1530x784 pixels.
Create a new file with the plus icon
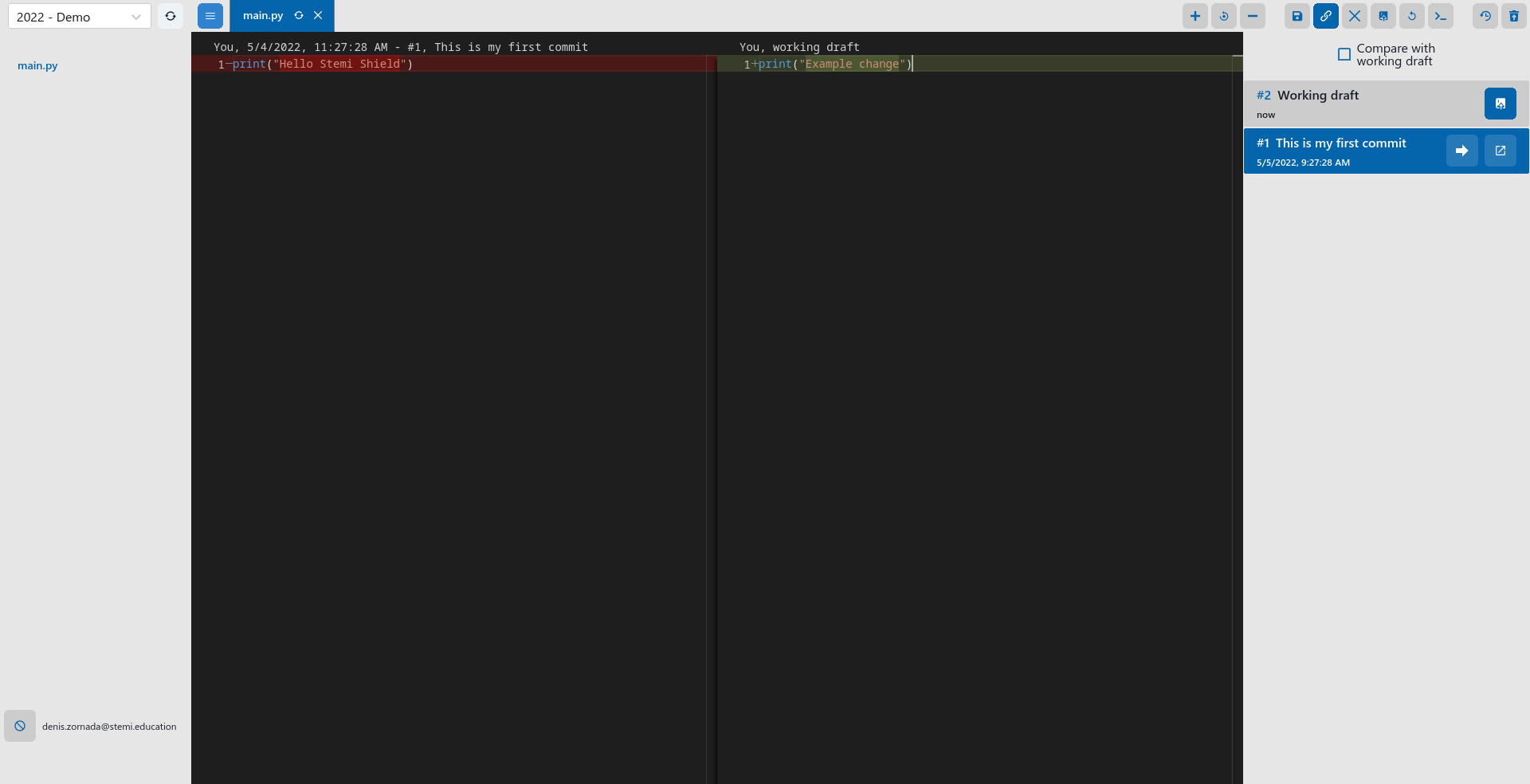coord(1195,16)
